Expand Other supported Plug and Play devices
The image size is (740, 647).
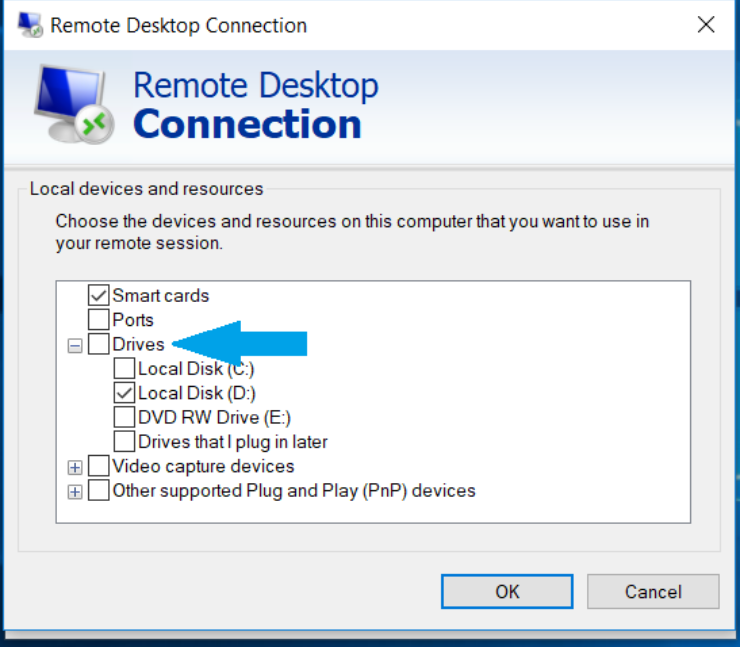tap(75, 492)
